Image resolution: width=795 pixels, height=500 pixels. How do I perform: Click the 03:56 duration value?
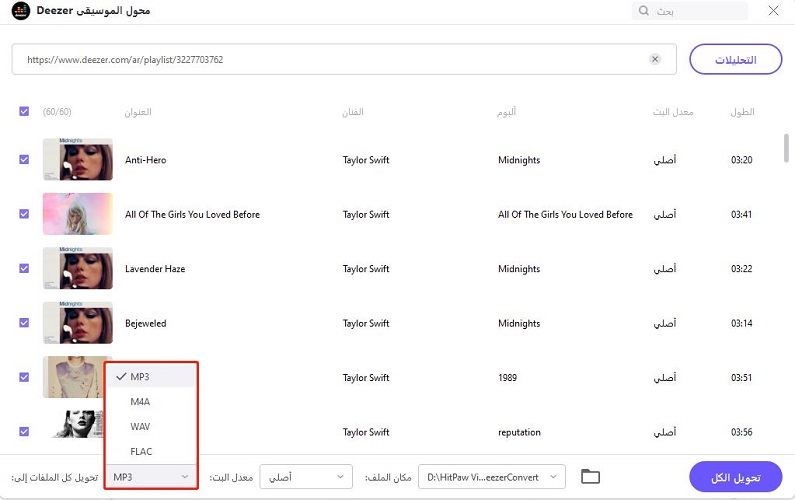pos(741,432)
